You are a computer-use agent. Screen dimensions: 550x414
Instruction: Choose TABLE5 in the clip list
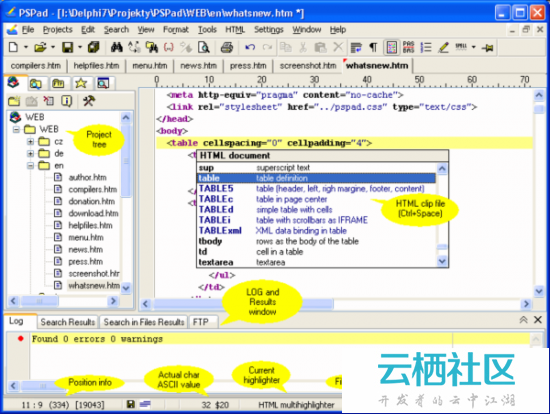click(x=316, y=189)
